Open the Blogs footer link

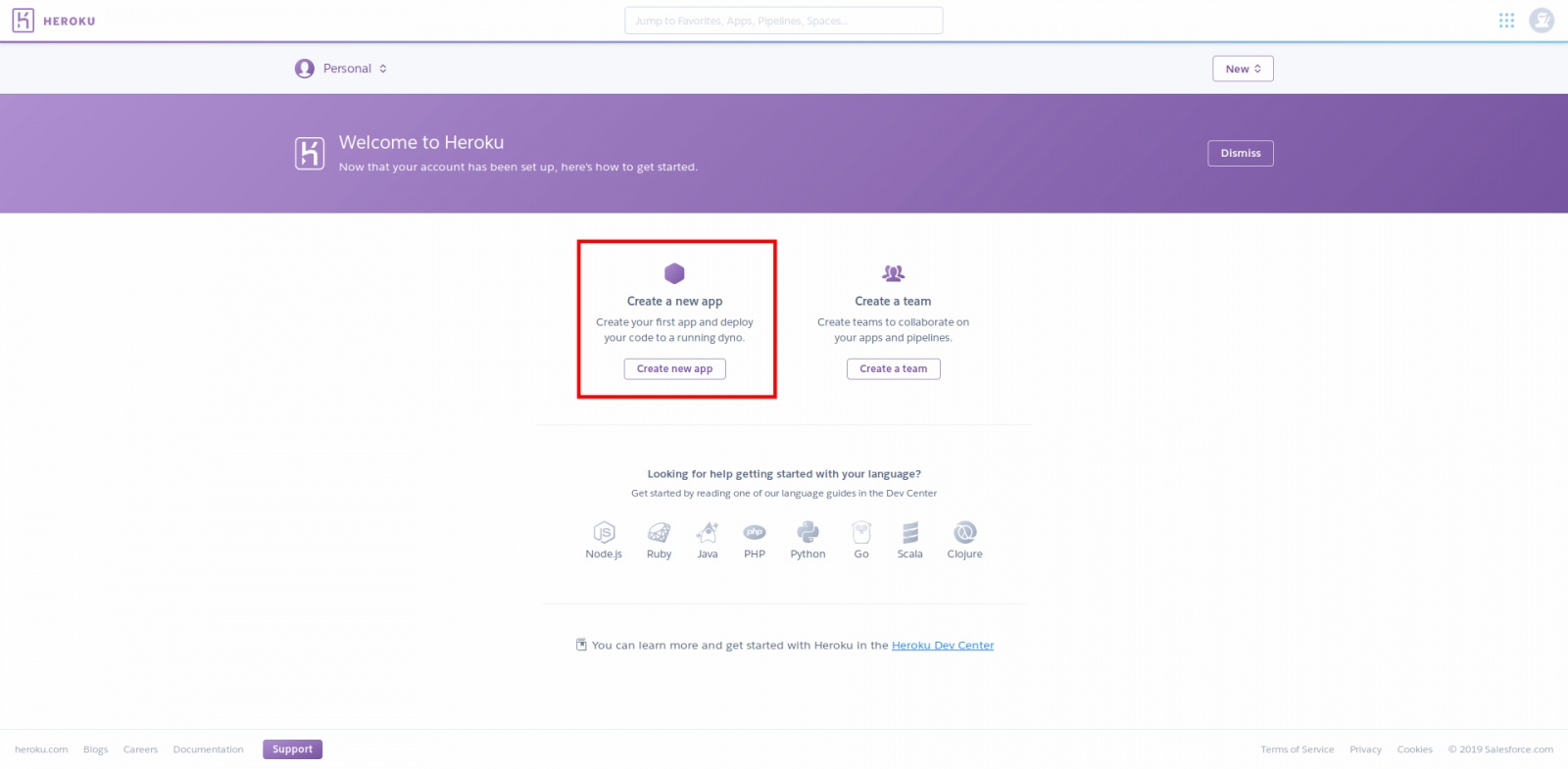click(x=96, y=749)
